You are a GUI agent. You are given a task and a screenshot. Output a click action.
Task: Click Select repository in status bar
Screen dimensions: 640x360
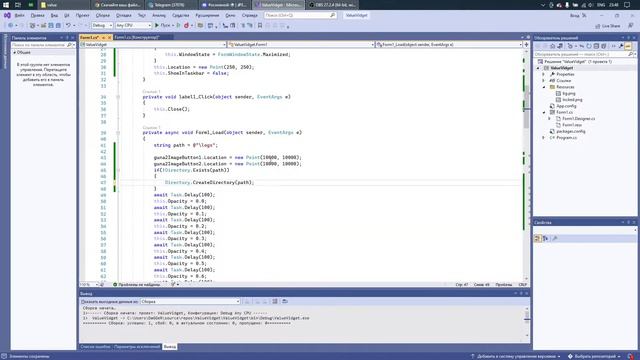point(594,356)
